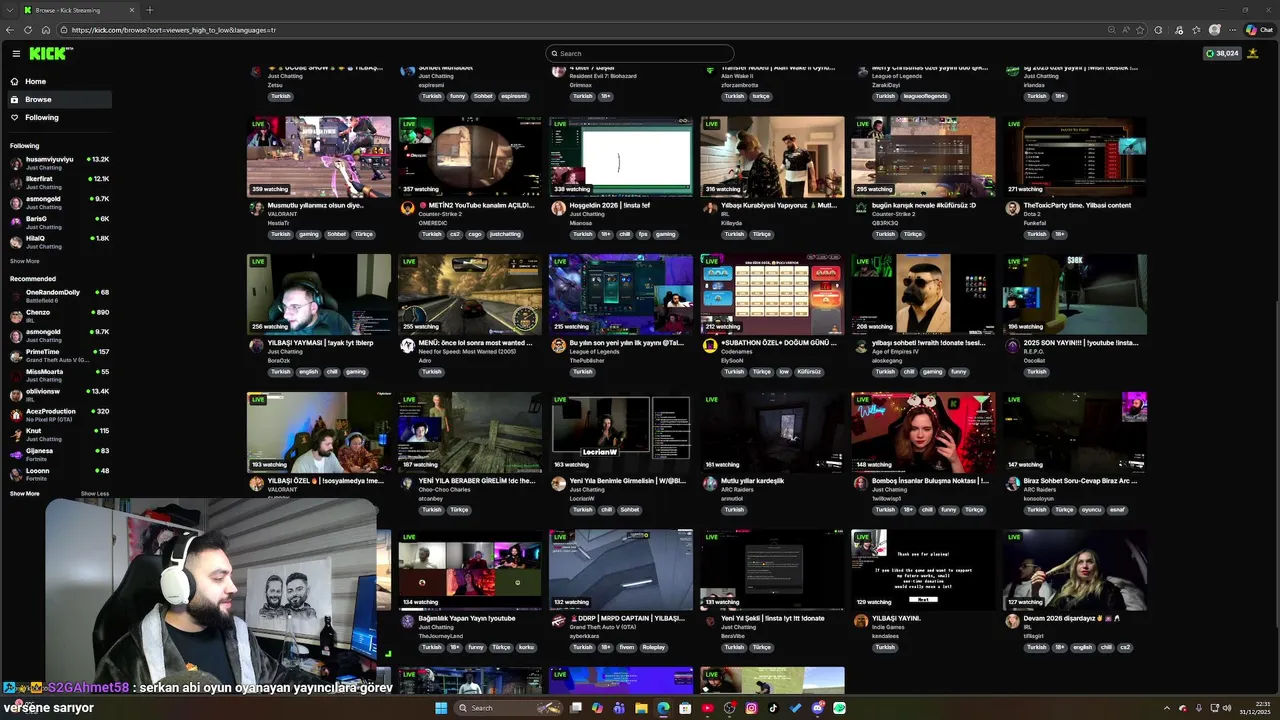The width and height of the screenshot is (1280, 720).
Task: Open the volume icon in system tray
Action: 1227,708
